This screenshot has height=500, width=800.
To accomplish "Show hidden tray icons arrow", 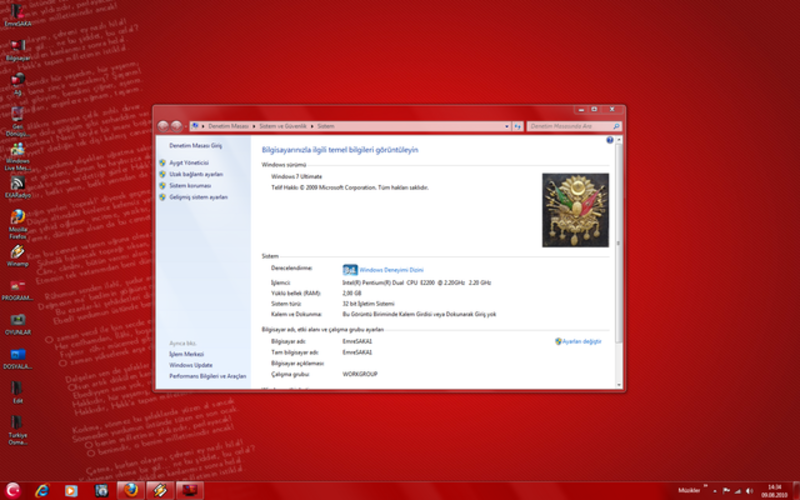I will click(715, 491).
